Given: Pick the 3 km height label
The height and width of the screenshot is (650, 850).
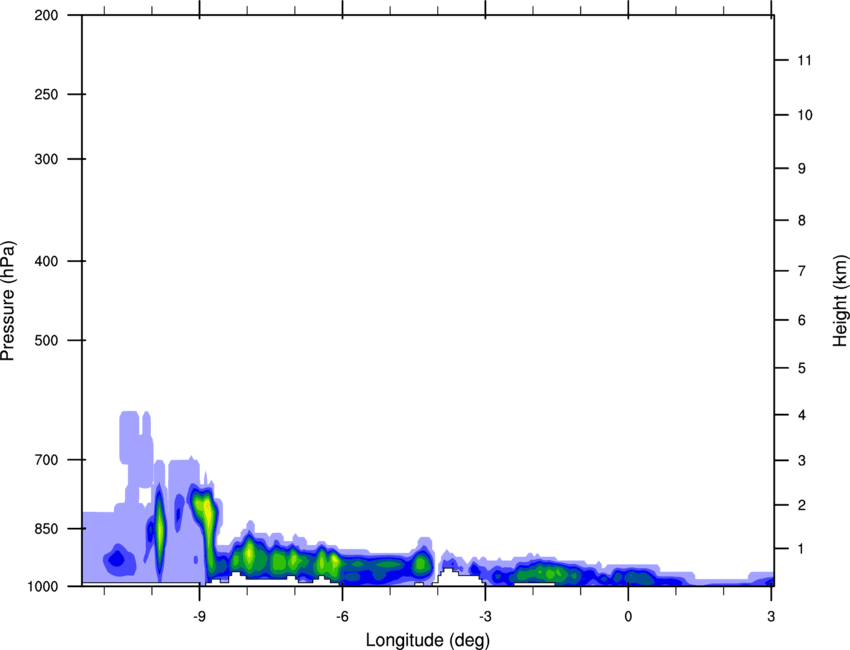Looking at the screenshot, I should click(x=801, y=461).
